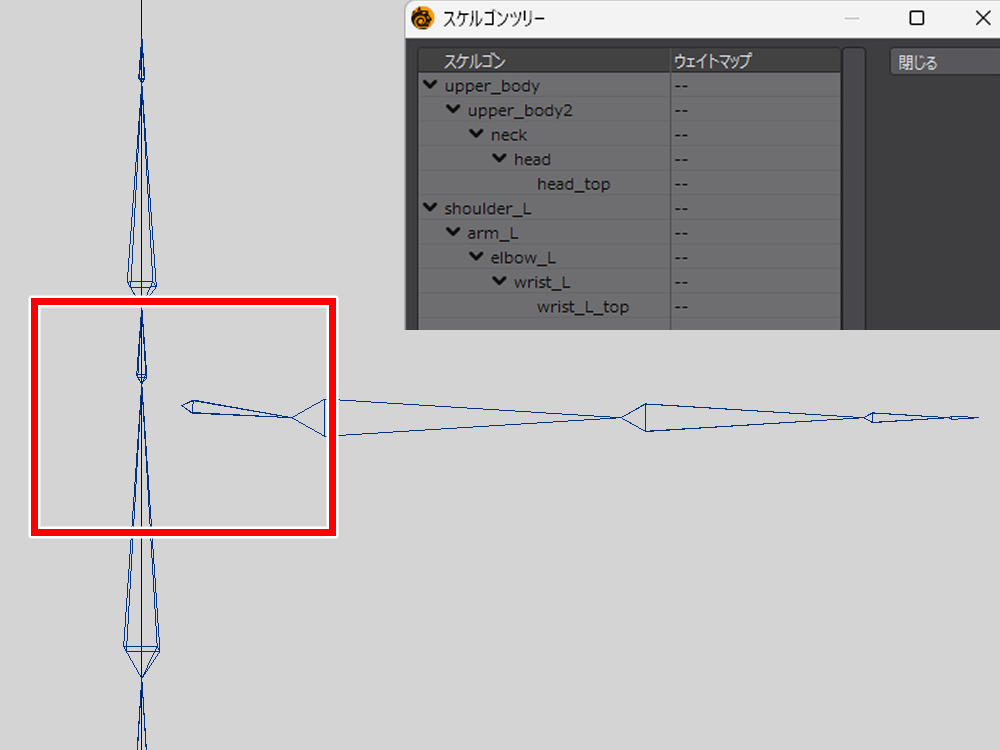Select the neck skelegon name
Viewport: 1000px width, 750px height.
click(509, 135)
